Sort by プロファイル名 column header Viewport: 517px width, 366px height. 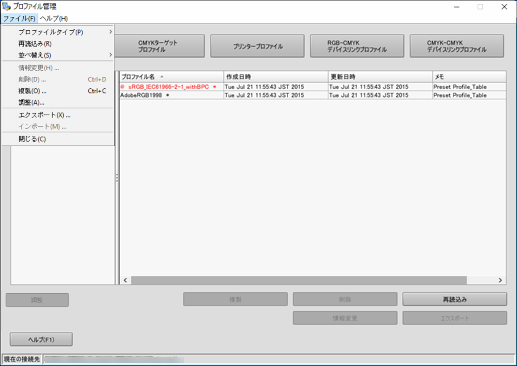[x=171, y=77]
